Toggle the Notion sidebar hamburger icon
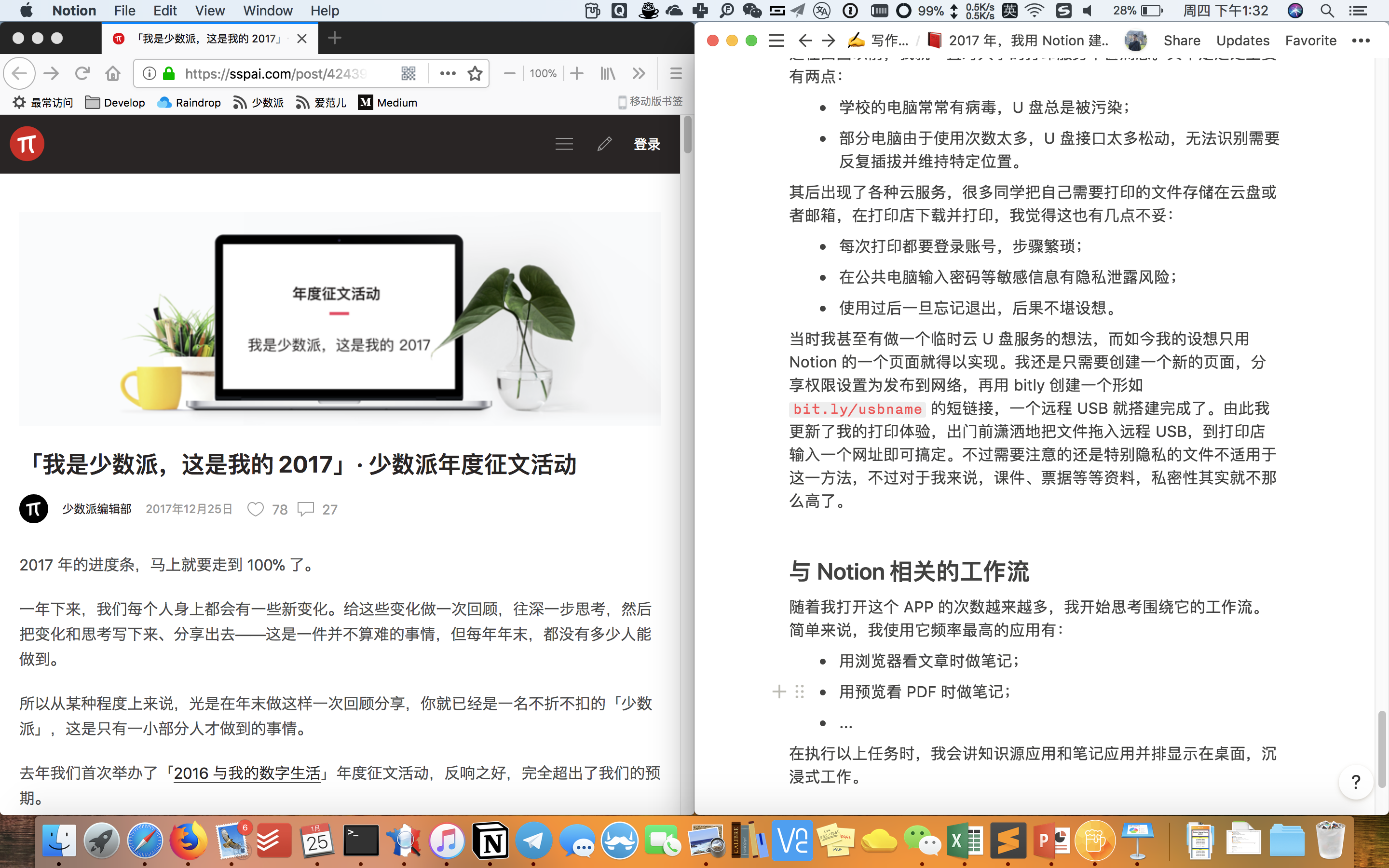1389x868 pixels. (x=776, y=41)
